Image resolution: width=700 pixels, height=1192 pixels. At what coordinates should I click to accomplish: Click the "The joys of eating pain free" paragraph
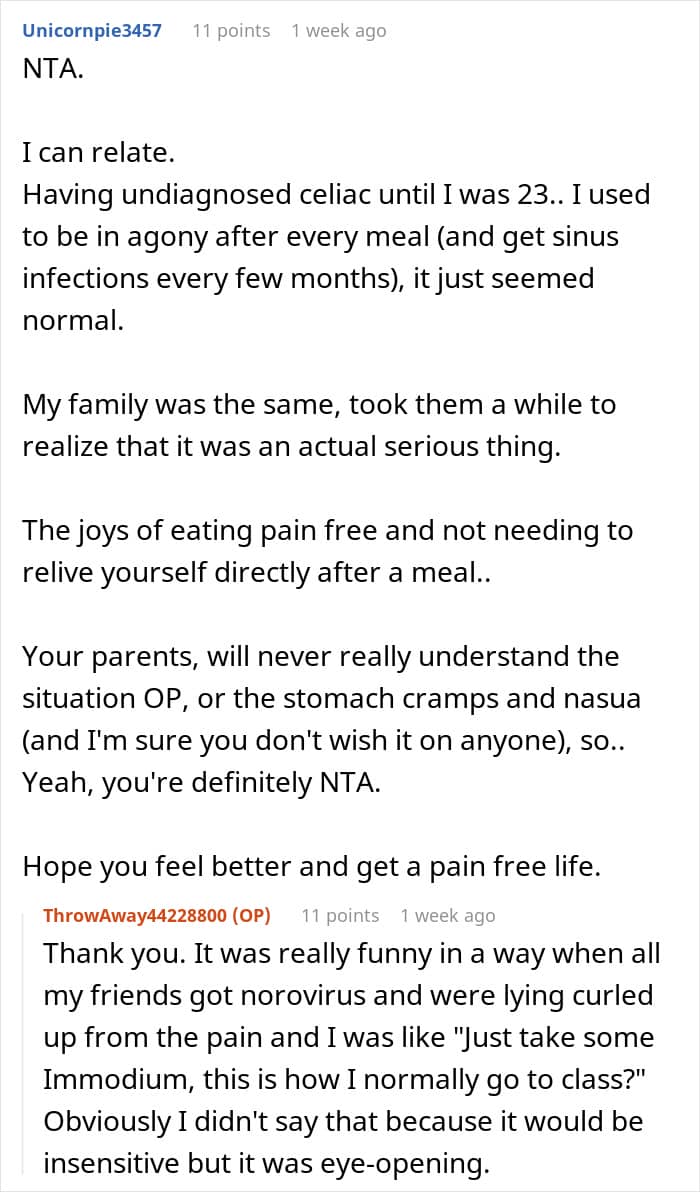point(328,550)
